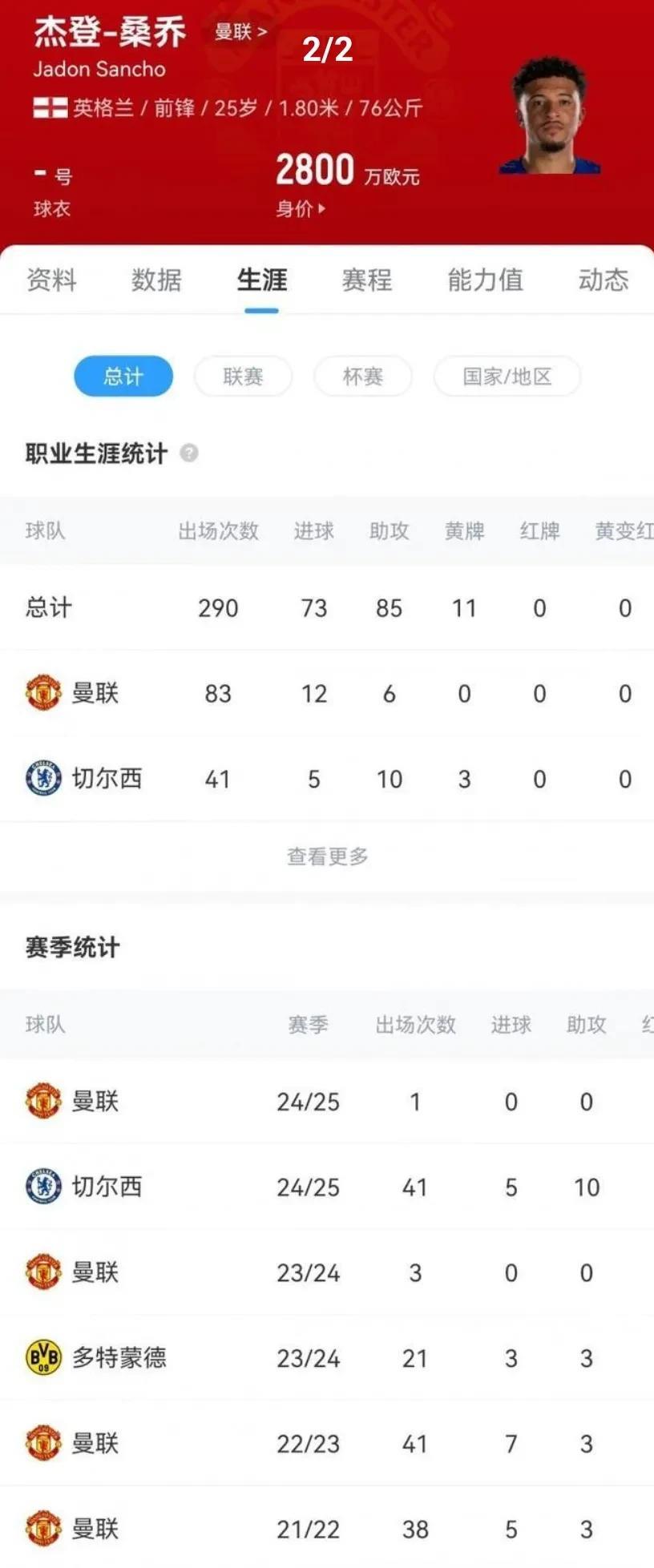Open the 能力值 tab
Viewport: 654px width, 1568px height.
click(x=485, y=280)
